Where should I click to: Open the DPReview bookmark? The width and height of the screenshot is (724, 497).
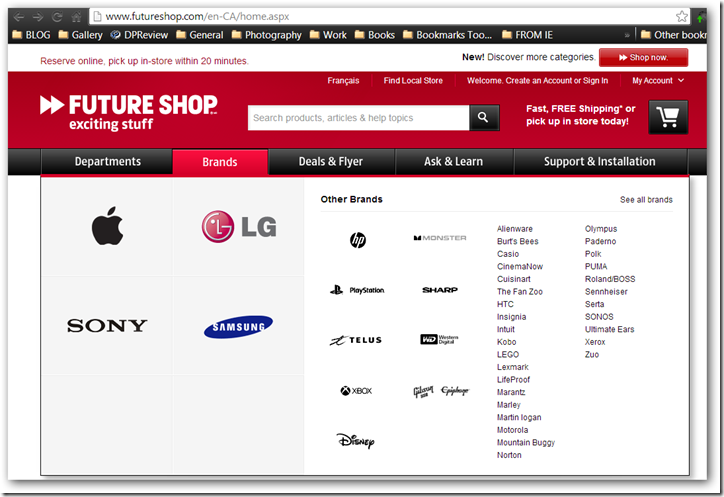[x=139, y=35]
